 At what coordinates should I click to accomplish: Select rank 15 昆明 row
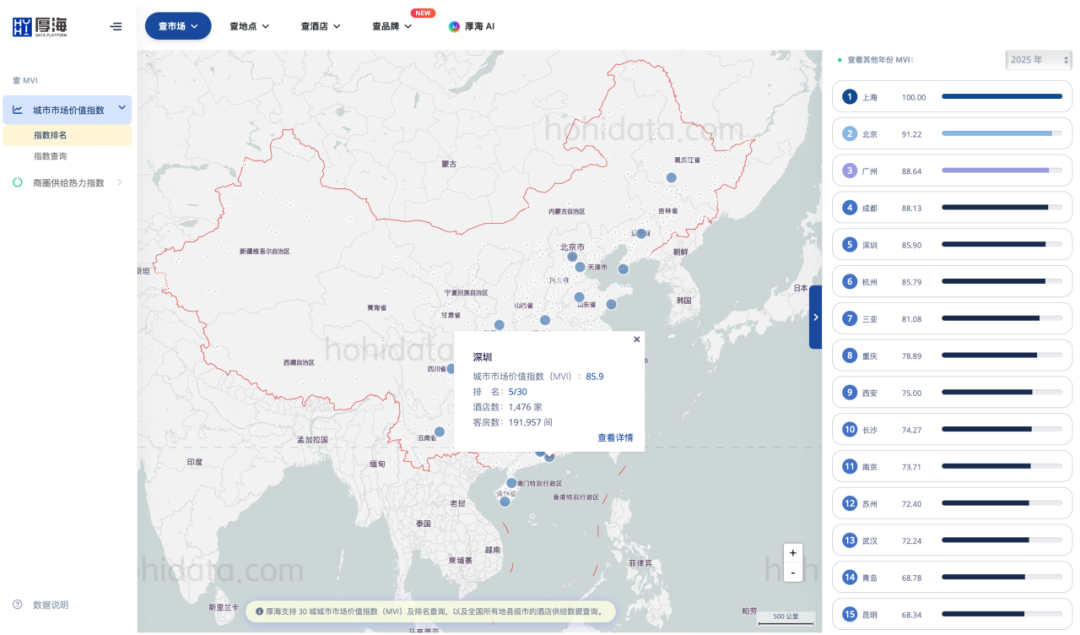coord(952,614)
